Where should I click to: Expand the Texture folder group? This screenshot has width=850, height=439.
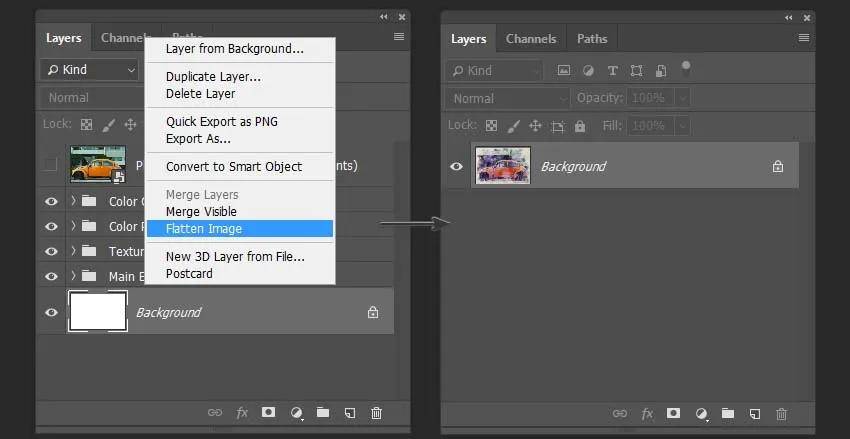pos(73,251)
